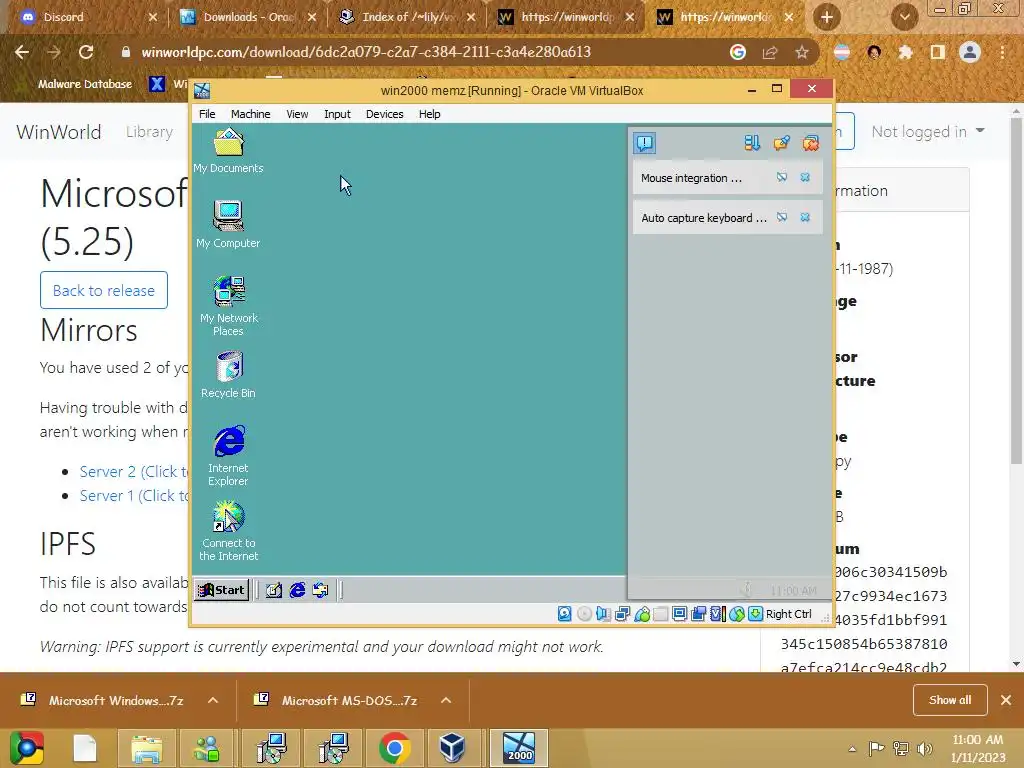The image size is (1024, 768).
Task: Select the Recycle Bin desktop icon
Action: pyautogui.click(x=228, y=375)
